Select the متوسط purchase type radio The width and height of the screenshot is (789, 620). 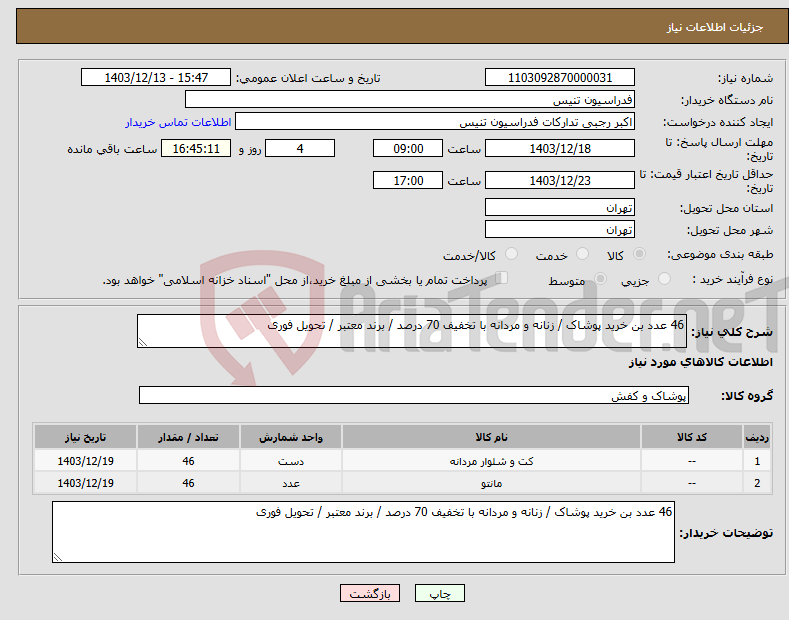[x=600, y=279]
